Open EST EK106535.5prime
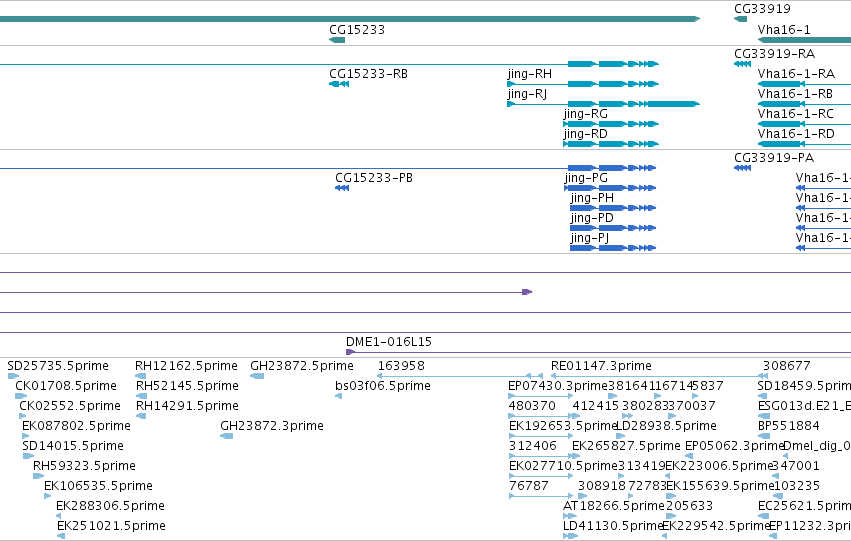 tap(98, 486)
